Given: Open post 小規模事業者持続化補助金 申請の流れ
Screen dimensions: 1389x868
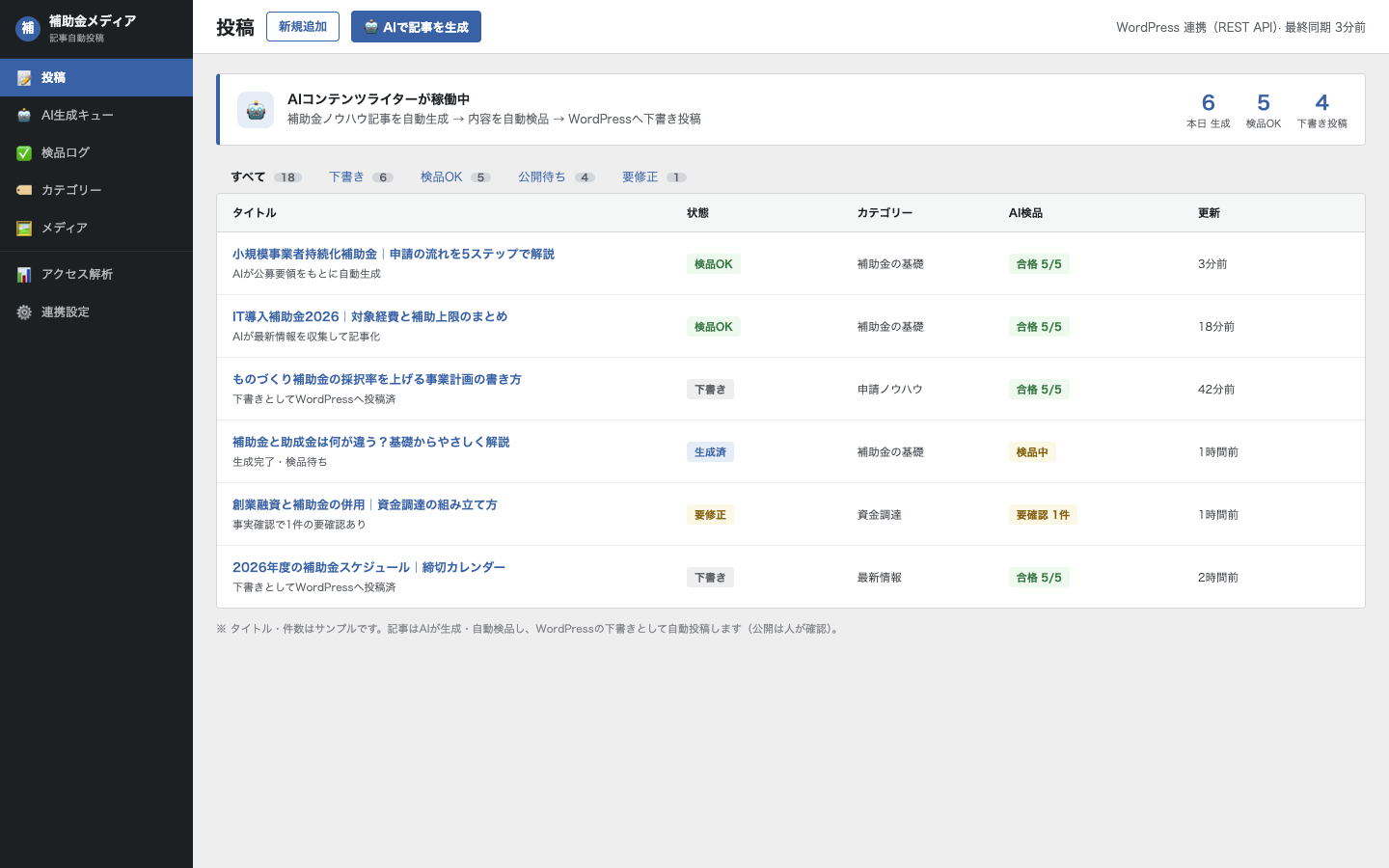Looking at the screenshot, I should pos(394,254).
